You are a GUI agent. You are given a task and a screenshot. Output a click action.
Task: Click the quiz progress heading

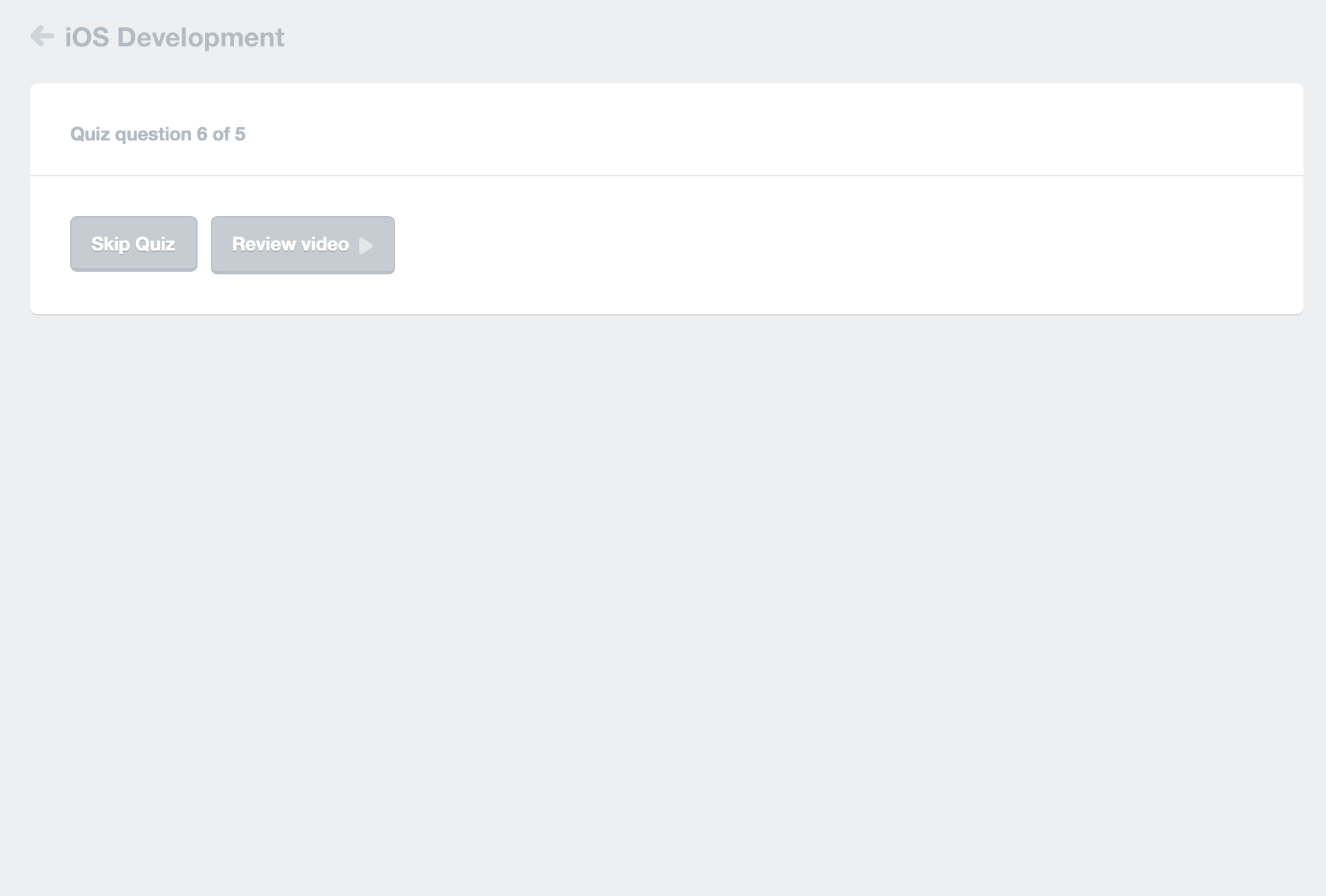tap(158, 135)
